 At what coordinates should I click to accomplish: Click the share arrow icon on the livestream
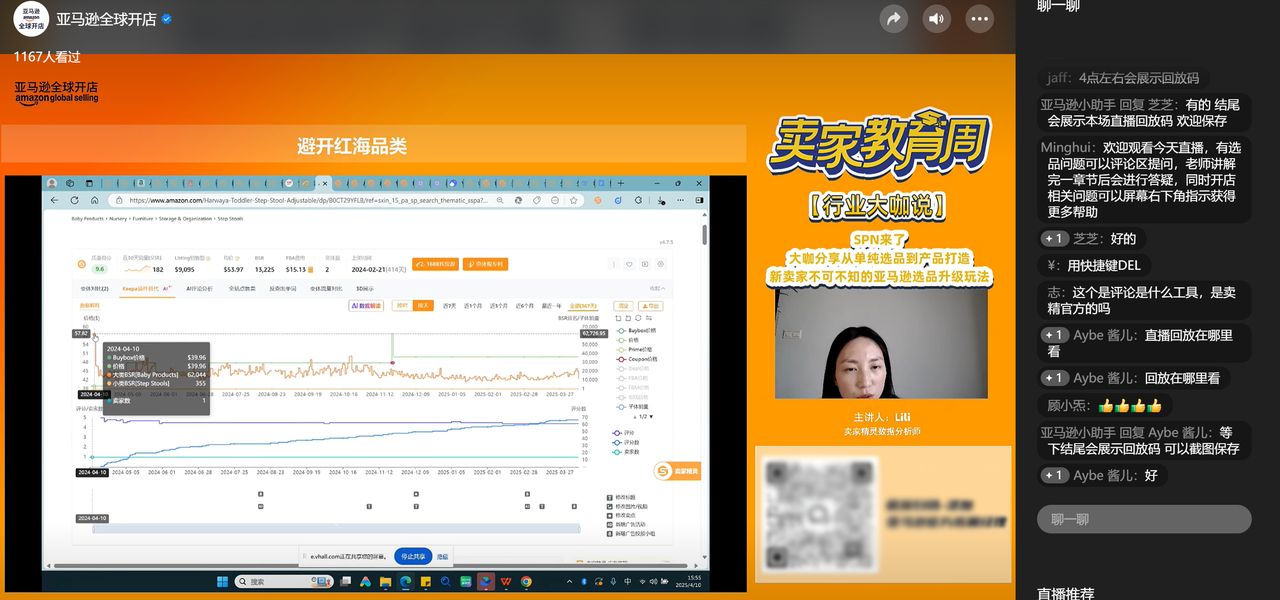pyautogui.click(x=893, y=18)
